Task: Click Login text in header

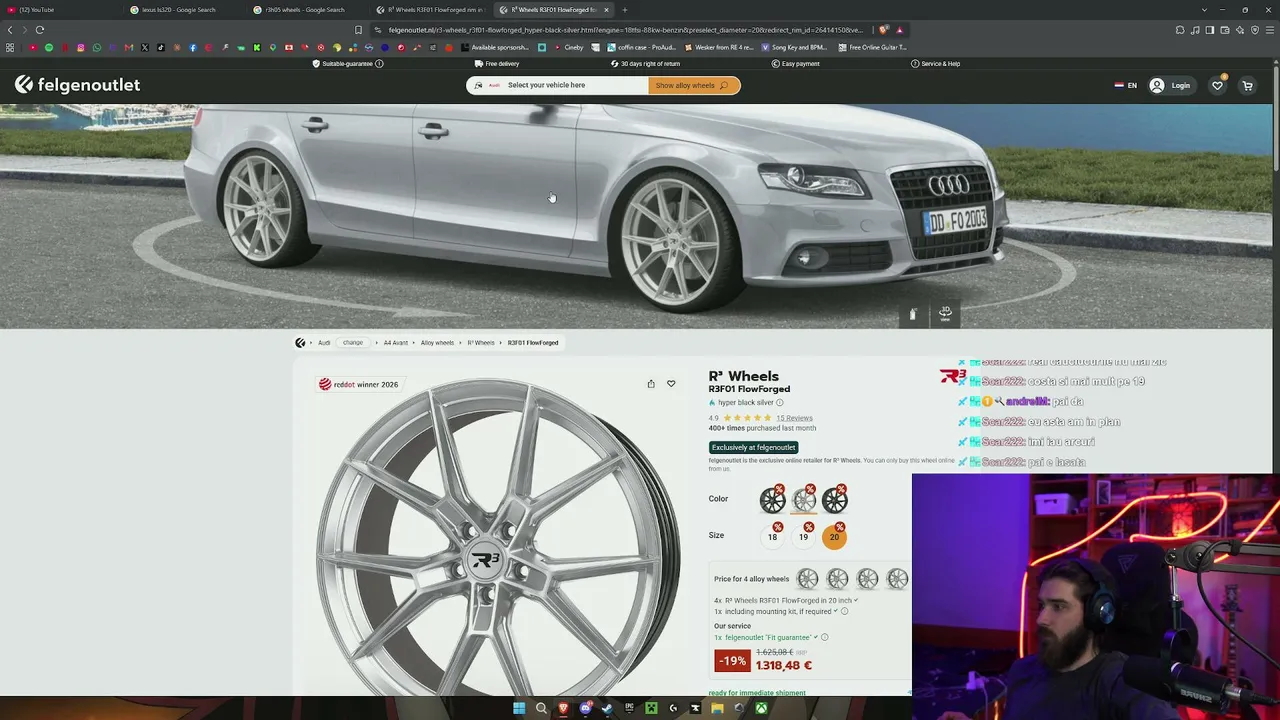Action: coord(1181,85)
